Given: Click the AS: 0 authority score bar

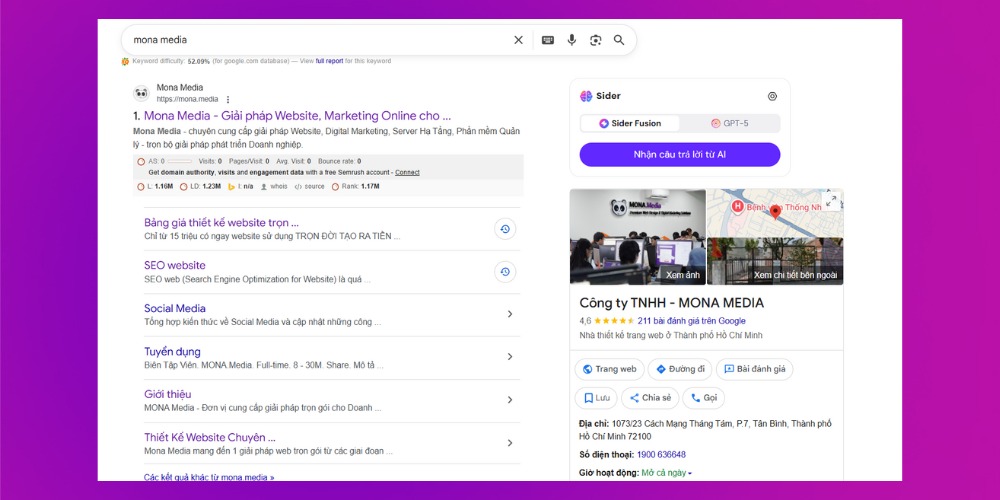Looking at the screenshot, I should point(165,161).
